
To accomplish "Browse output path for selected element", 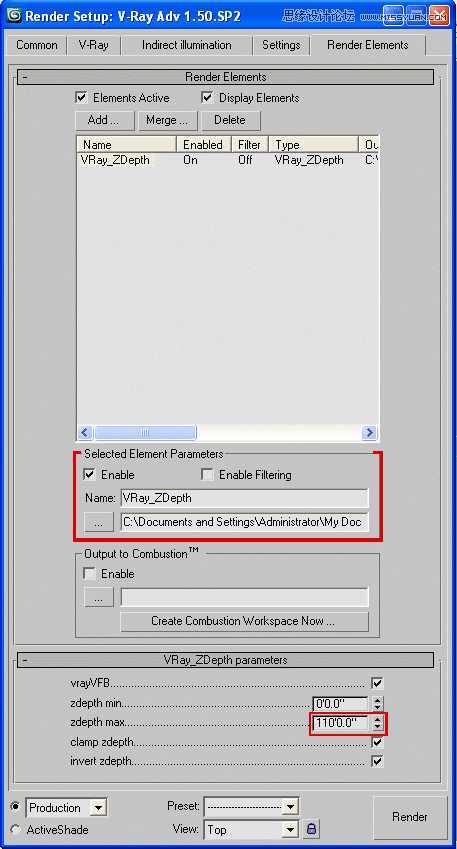I will click(99, 523).
